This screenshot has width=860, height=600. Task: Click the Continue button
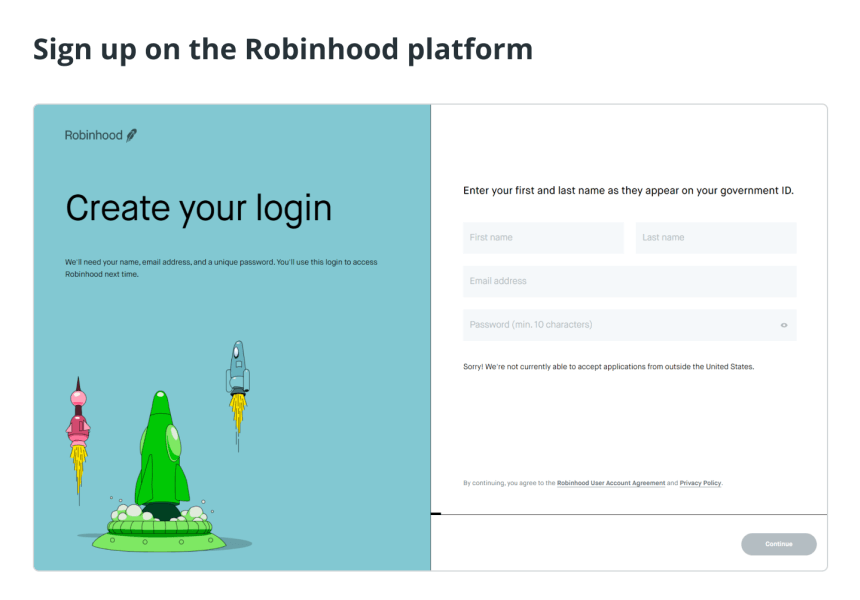pyautogui.click(x=779, y=544)
